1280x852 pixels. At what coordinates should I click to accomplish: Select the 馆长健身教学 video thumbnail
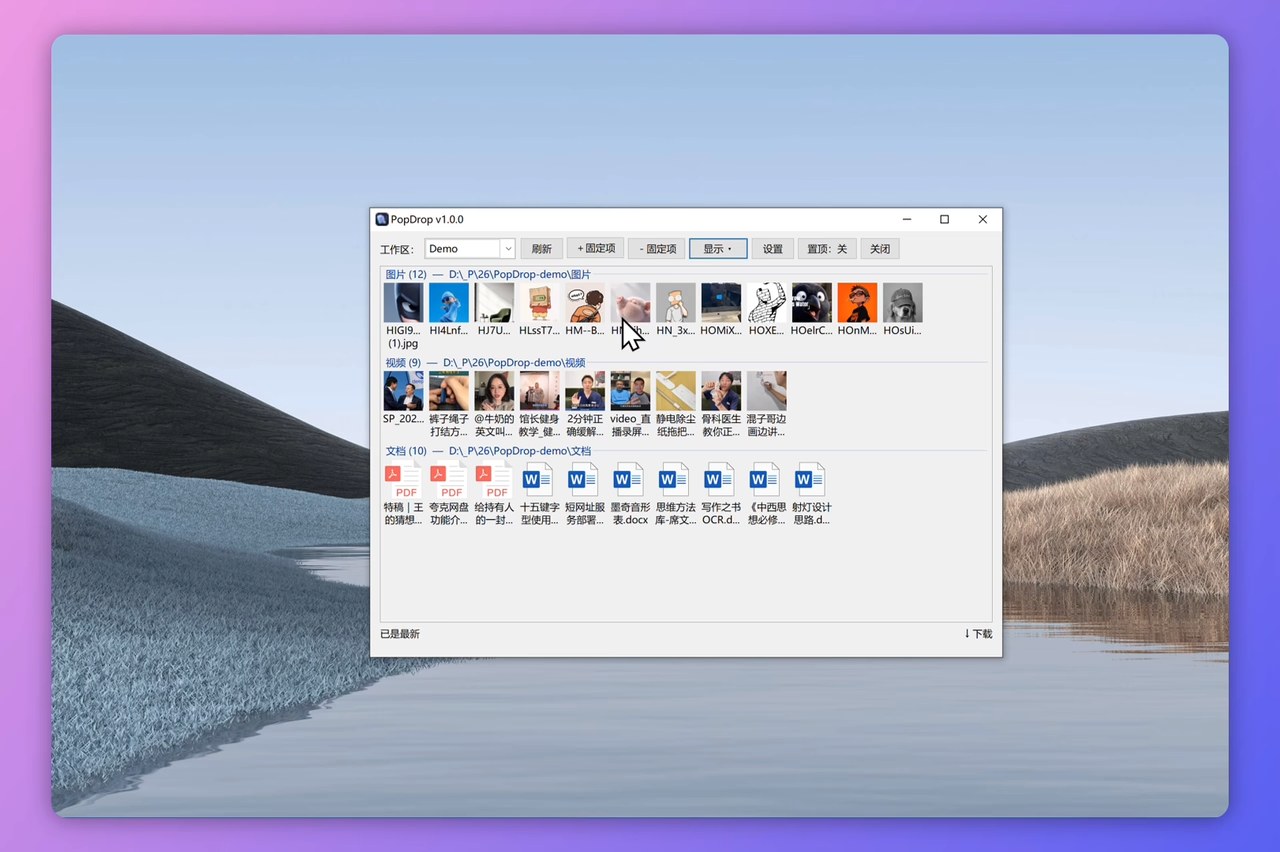[540, 391]
